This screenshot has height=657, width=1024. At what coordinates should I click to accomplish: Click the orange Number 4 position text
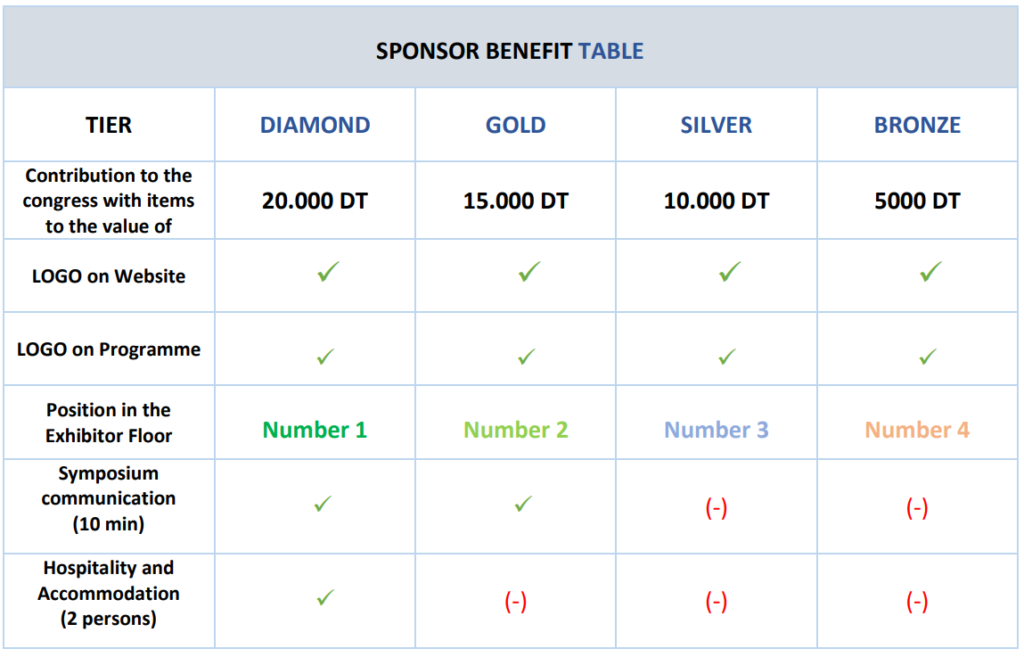click(917, 430)
